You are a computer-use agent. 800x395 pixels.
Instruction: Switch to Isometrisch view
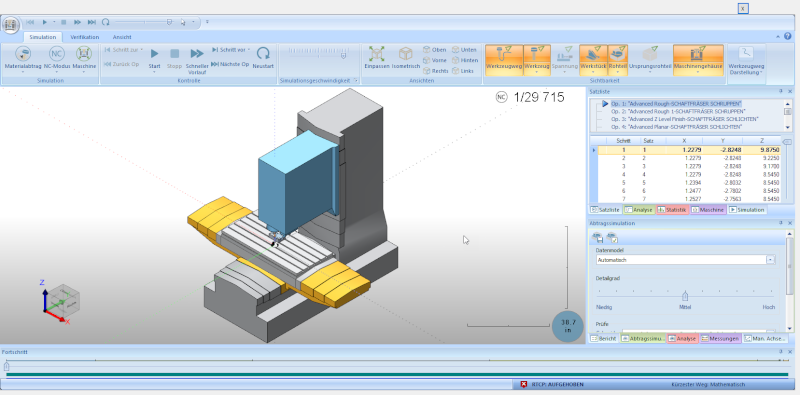click(406, 54)
